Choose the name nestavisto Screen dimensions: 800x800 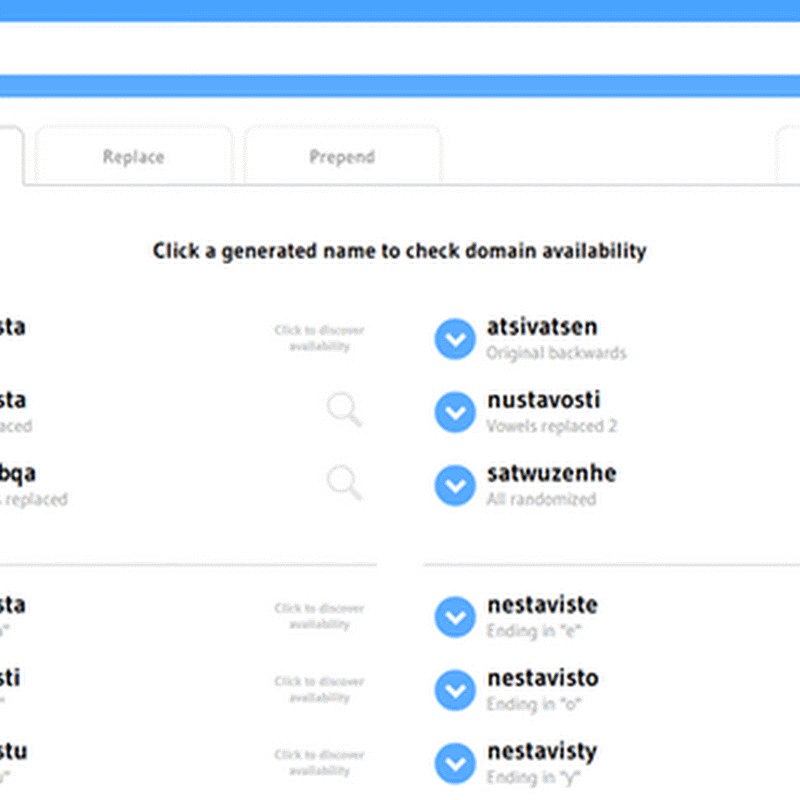tap(542, 678)
